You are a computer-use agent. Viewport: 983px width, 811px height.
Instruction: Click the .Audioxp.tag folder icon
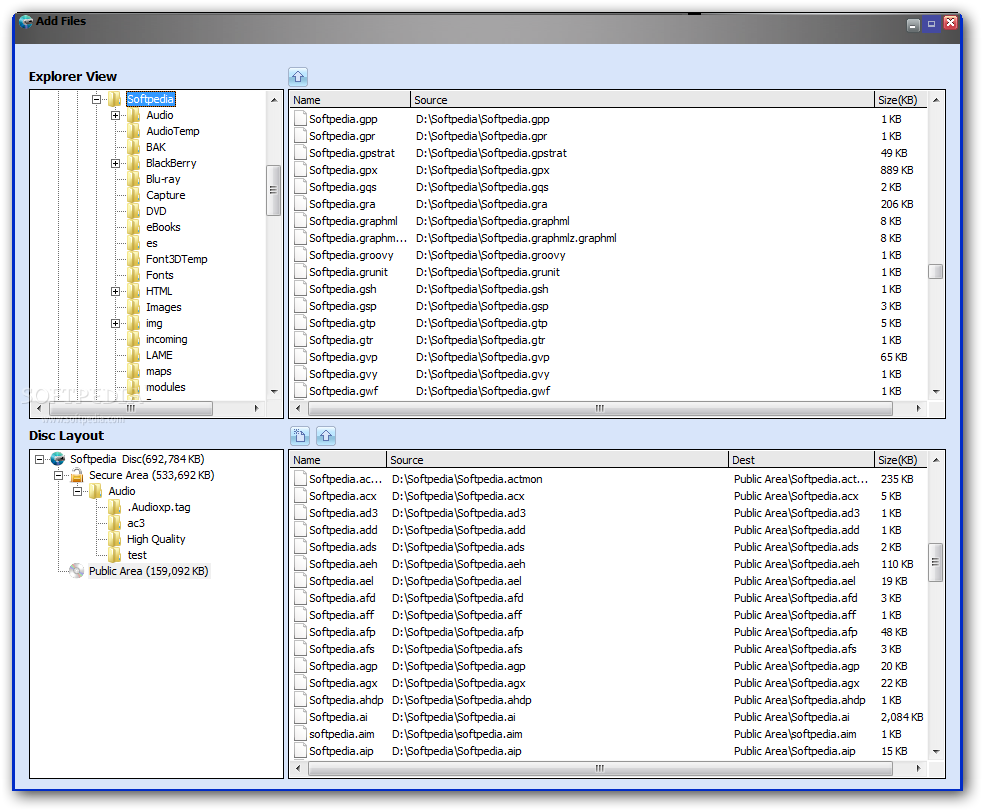tap(115, 507)
